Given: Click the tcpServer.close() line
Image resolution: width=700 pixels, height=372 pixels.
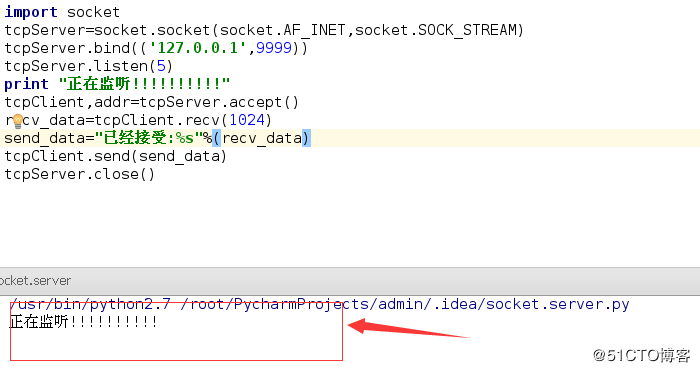Looking at the screenshot, I should click(x=79, y=174).
